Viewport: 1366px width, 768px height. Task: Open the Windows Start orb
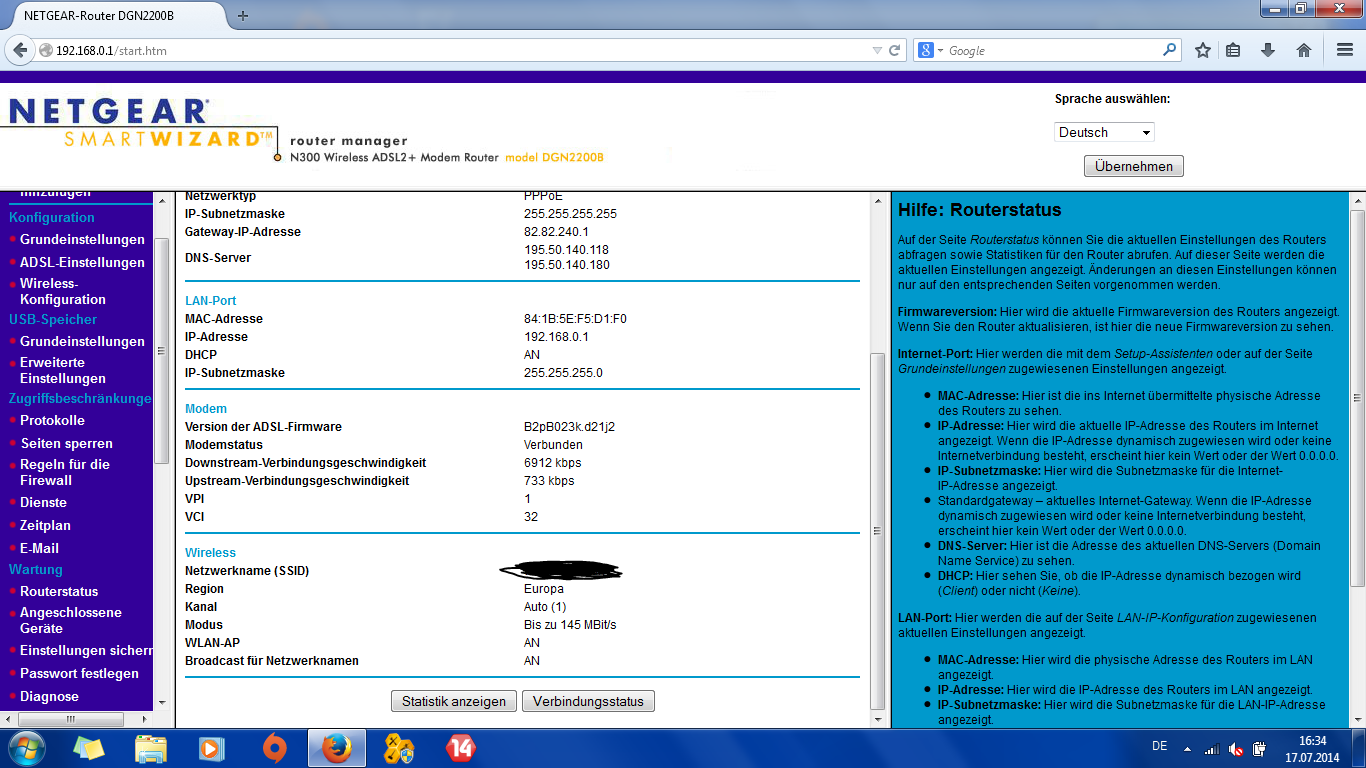coord(26,748)
